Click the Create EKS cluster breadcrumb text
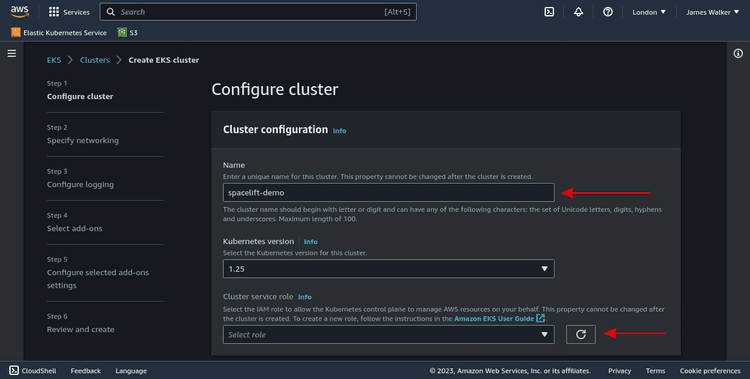This screenshot has width=750, height=379. 164,60
